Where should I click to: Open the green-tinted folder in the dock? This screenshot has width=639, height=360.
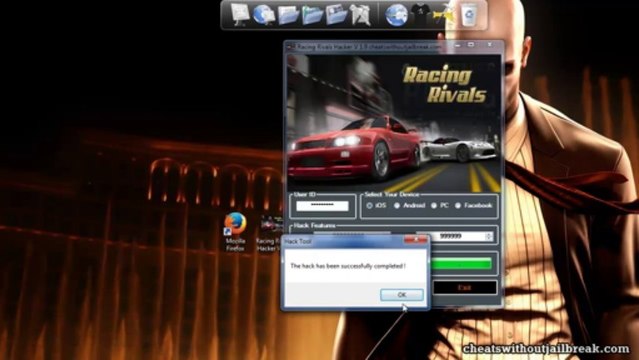(x=313, y=15)
